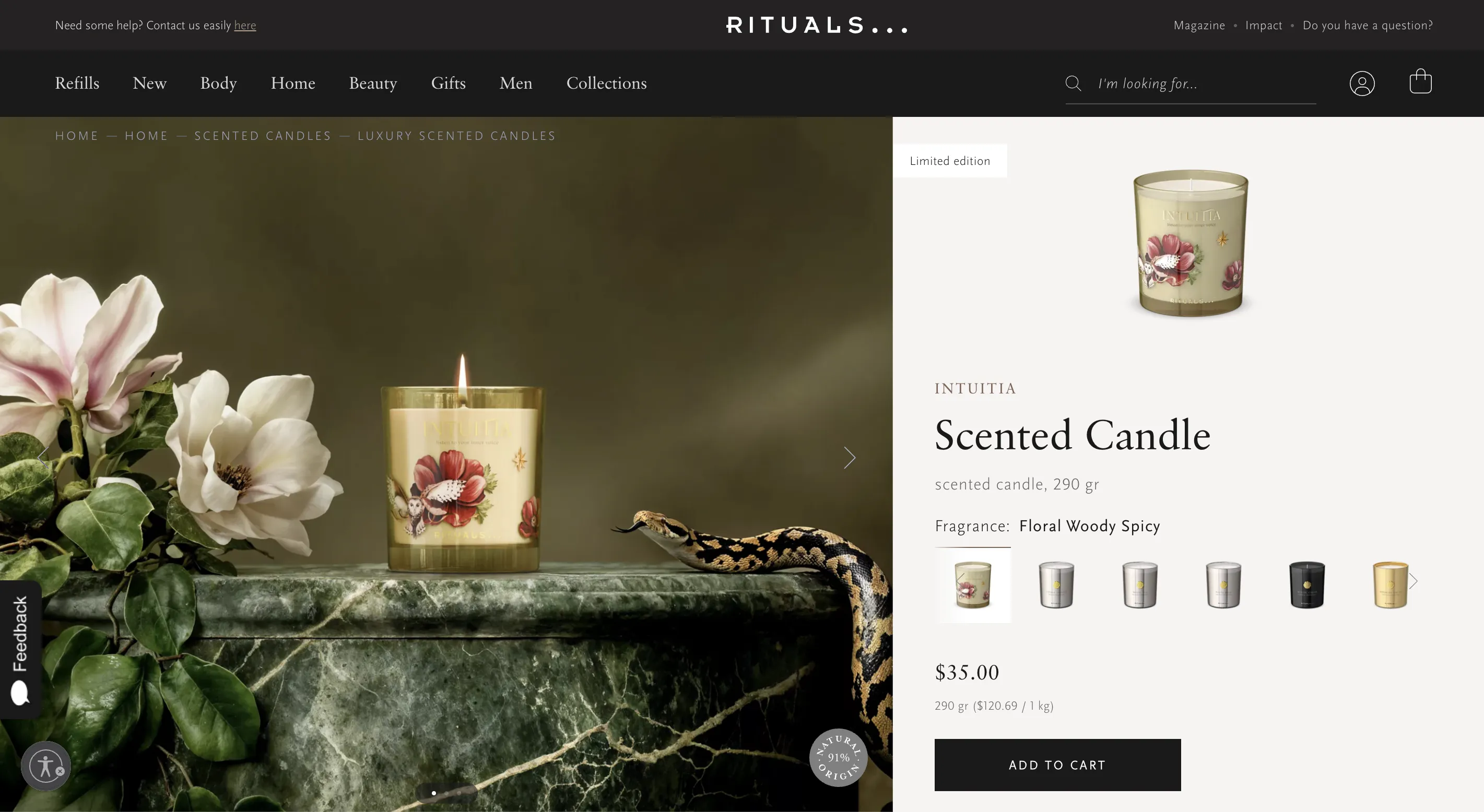Viewport: 1484px width, 812px height.
Task: Click the ADD TO CART button
Action: (1057, 765)
